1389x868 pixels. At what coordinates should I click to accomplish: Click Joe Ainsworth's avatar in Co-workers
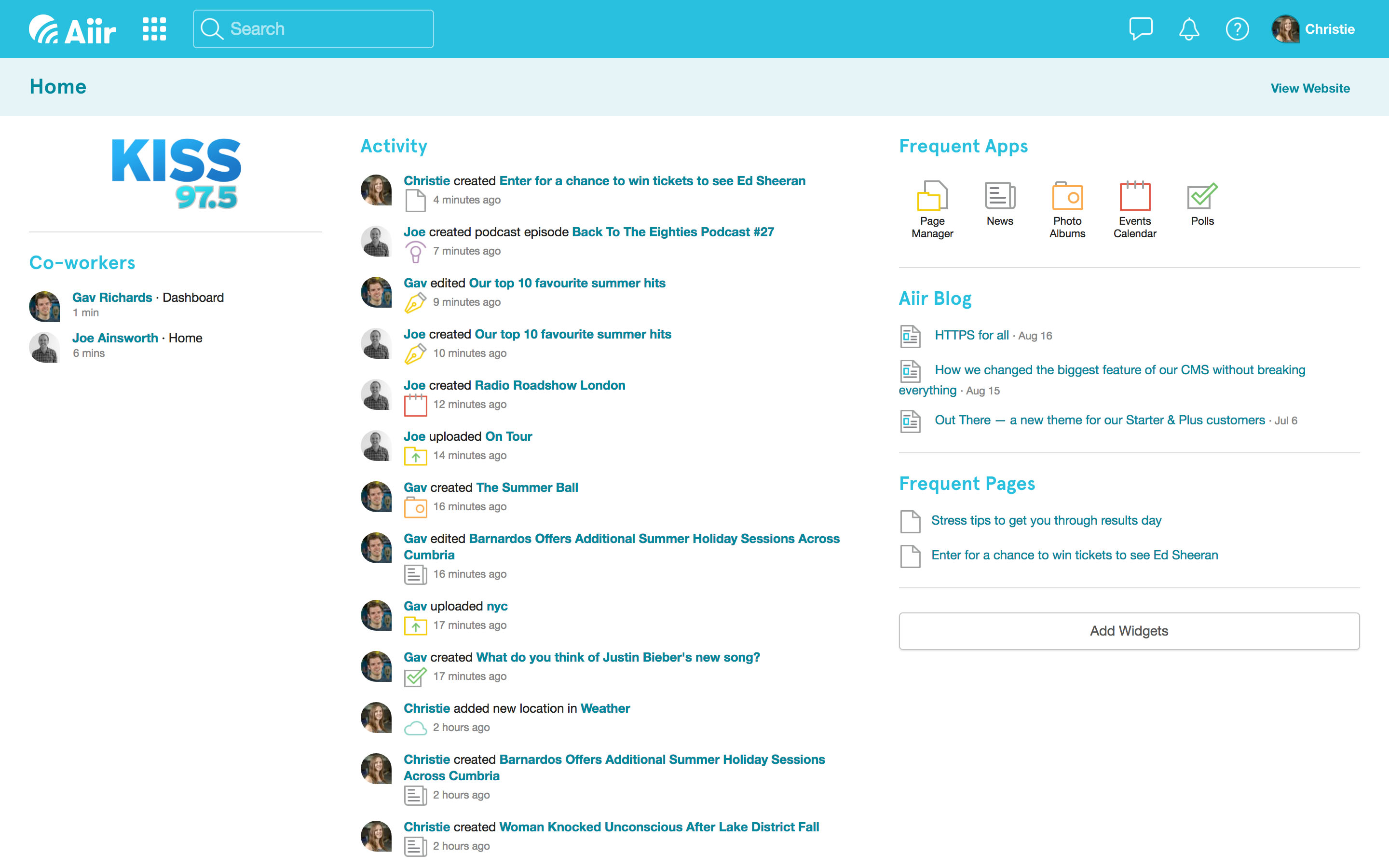44,347
